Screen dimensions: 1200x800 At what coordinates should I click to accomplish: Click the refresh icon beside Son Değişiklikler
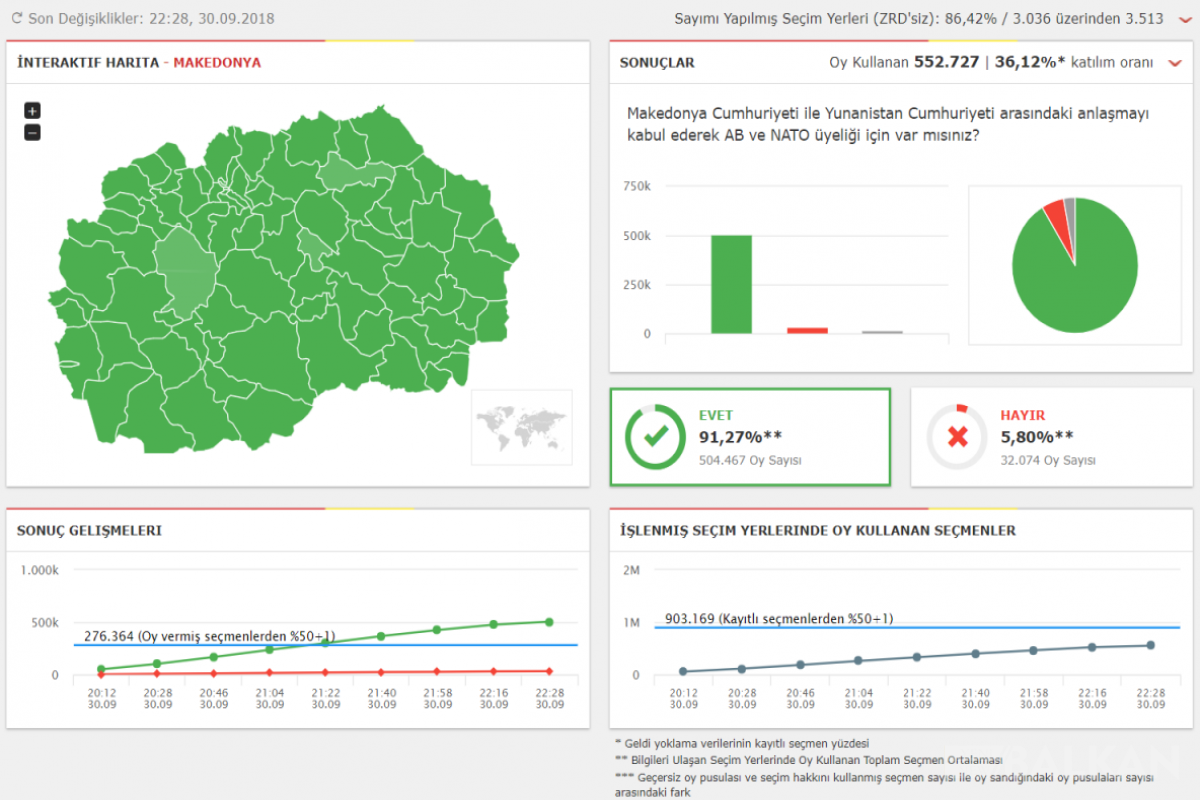pos(17,18)
